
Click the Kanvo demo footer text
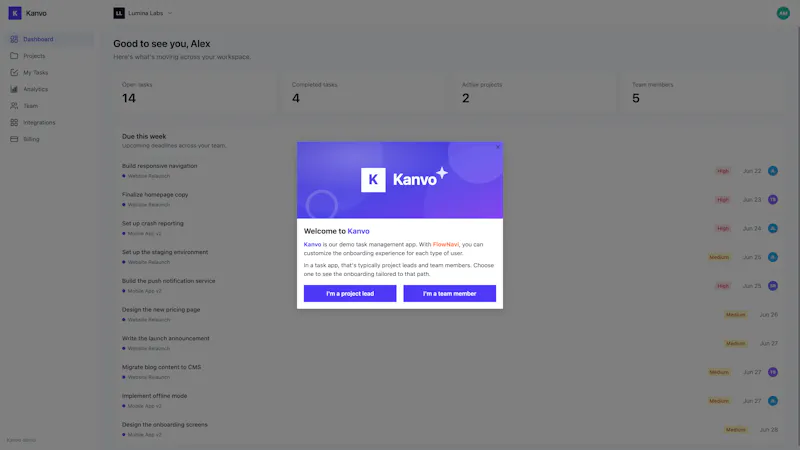(21, 440)
